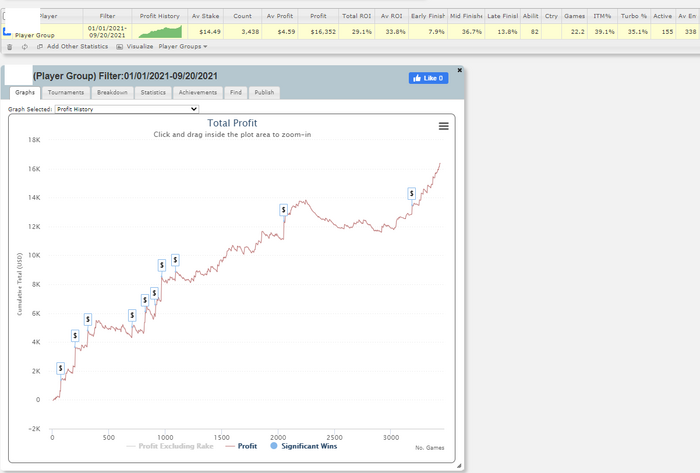Sort by the Active column header
Viewport: 700px width, 473px height.
[662, 16]
